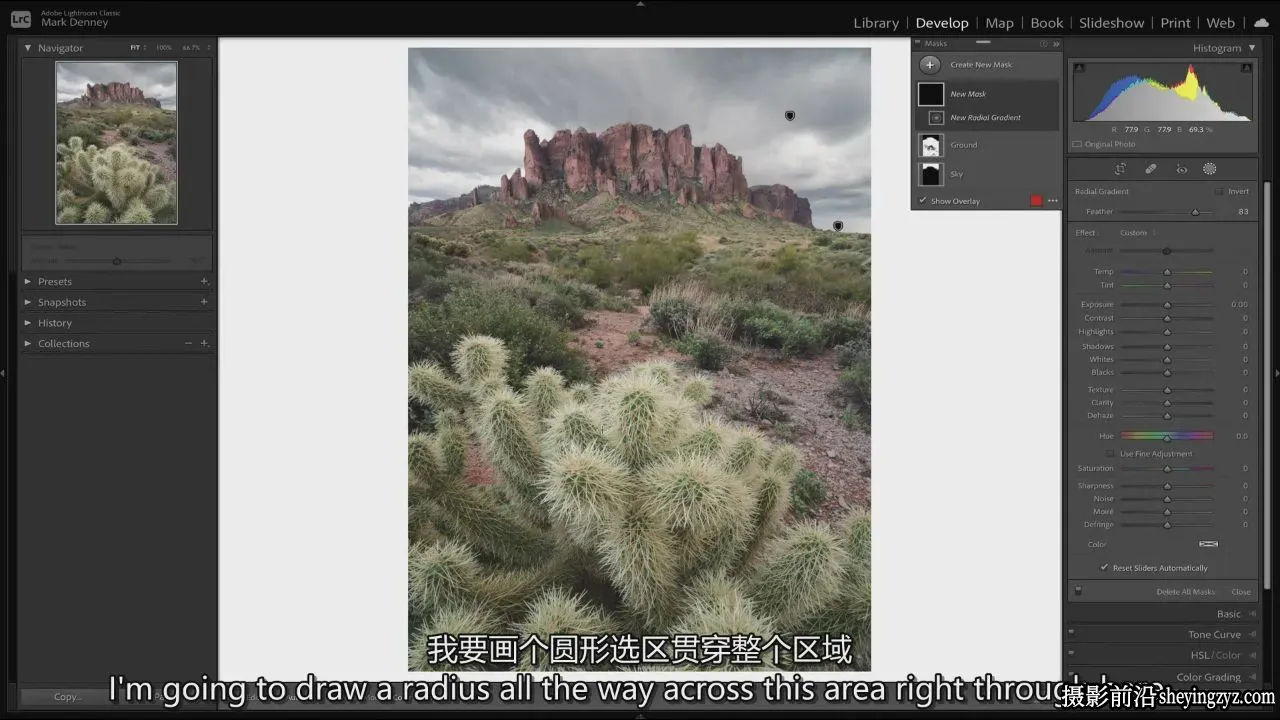Select the Red Eye Correction tool icon
Viewport: 1280px width, 720px height.
pyautogui.click(x=1181, y=169)
